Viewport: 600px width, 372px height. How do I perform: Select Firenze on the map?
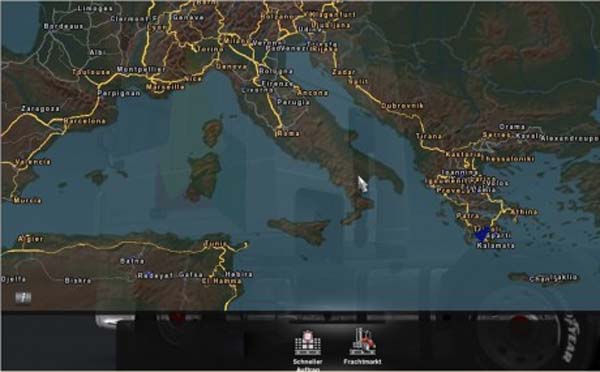pos(277,83)
